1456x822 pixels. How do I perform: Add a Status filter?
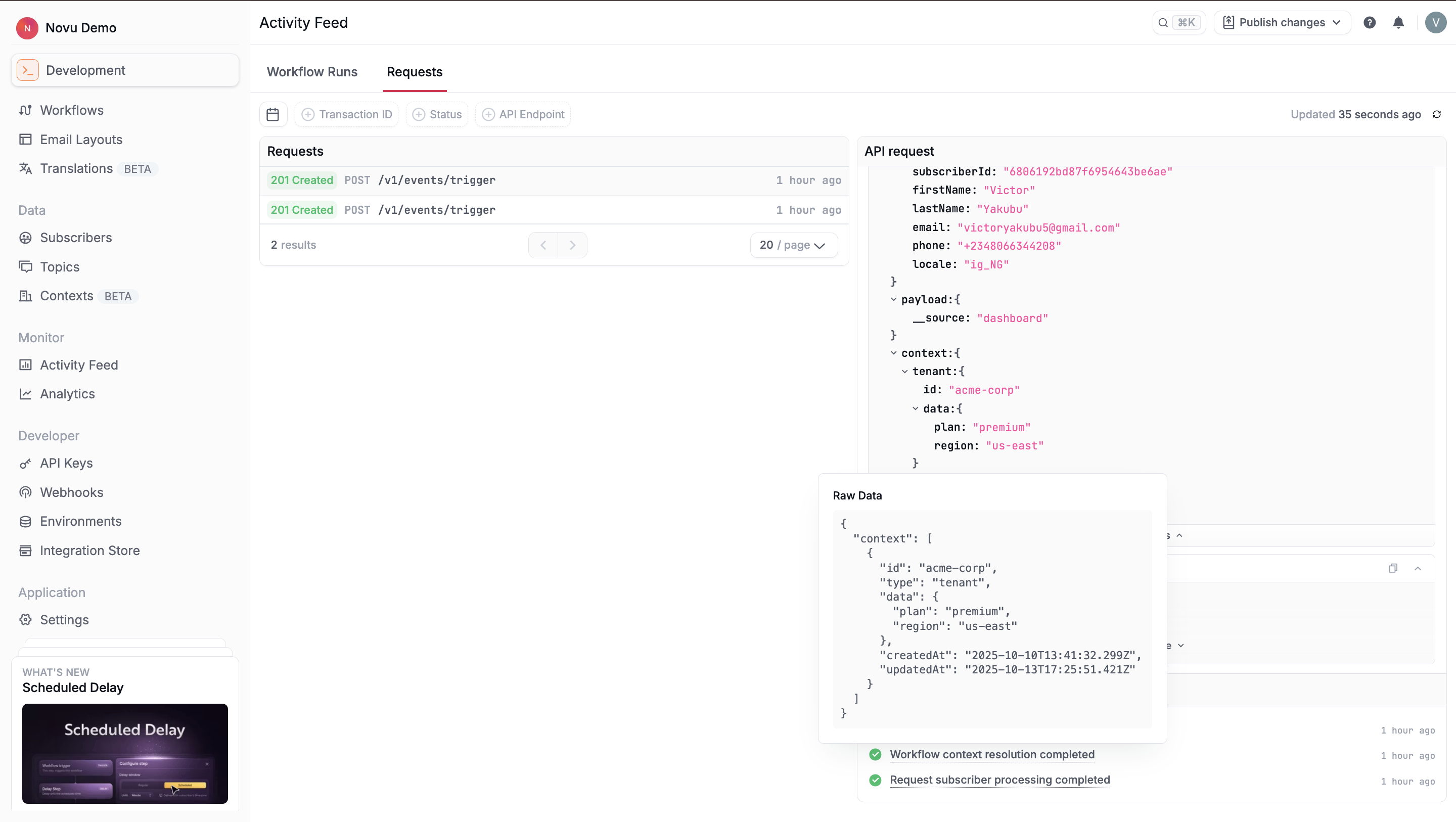436,114
